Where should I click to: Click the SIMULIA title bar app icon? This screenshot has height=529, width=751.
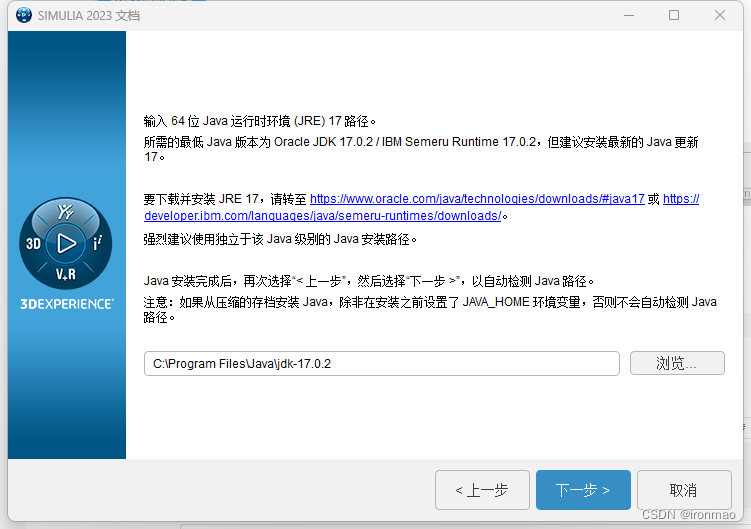pos(23,15)
